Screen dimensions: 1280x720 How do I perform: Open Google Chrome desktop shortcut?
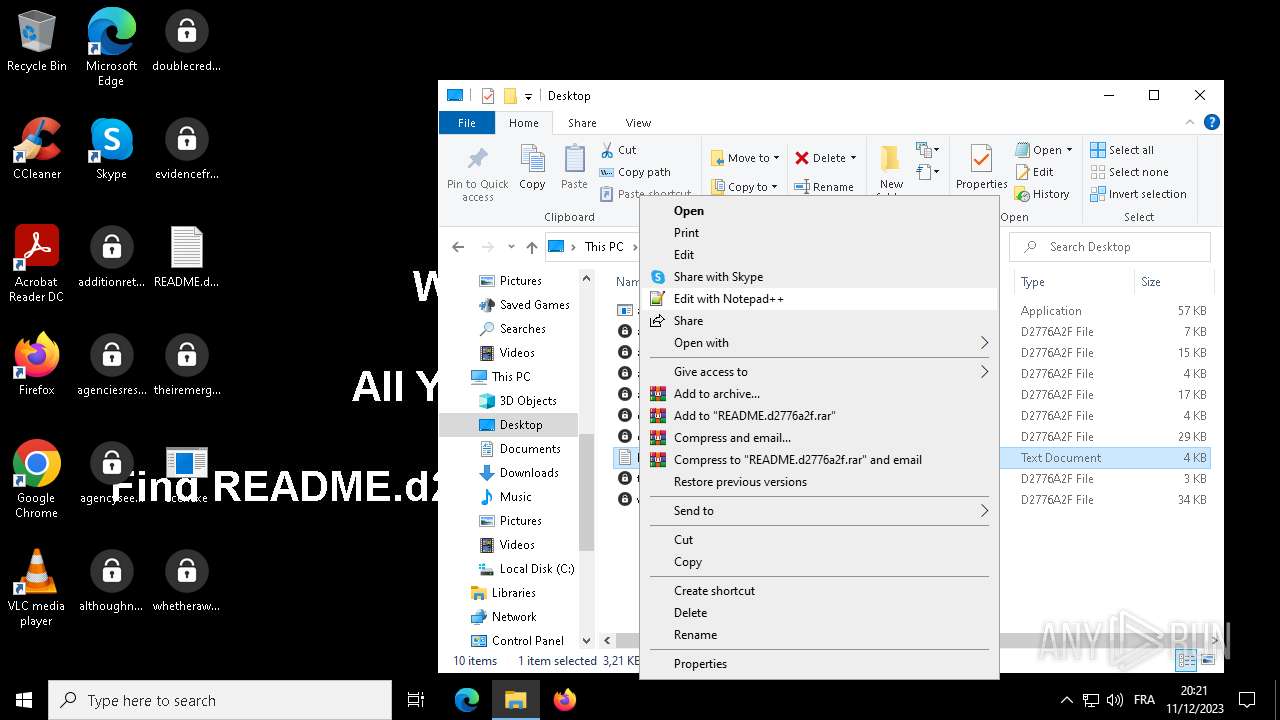pyautogui.click(x=37, y=480)
